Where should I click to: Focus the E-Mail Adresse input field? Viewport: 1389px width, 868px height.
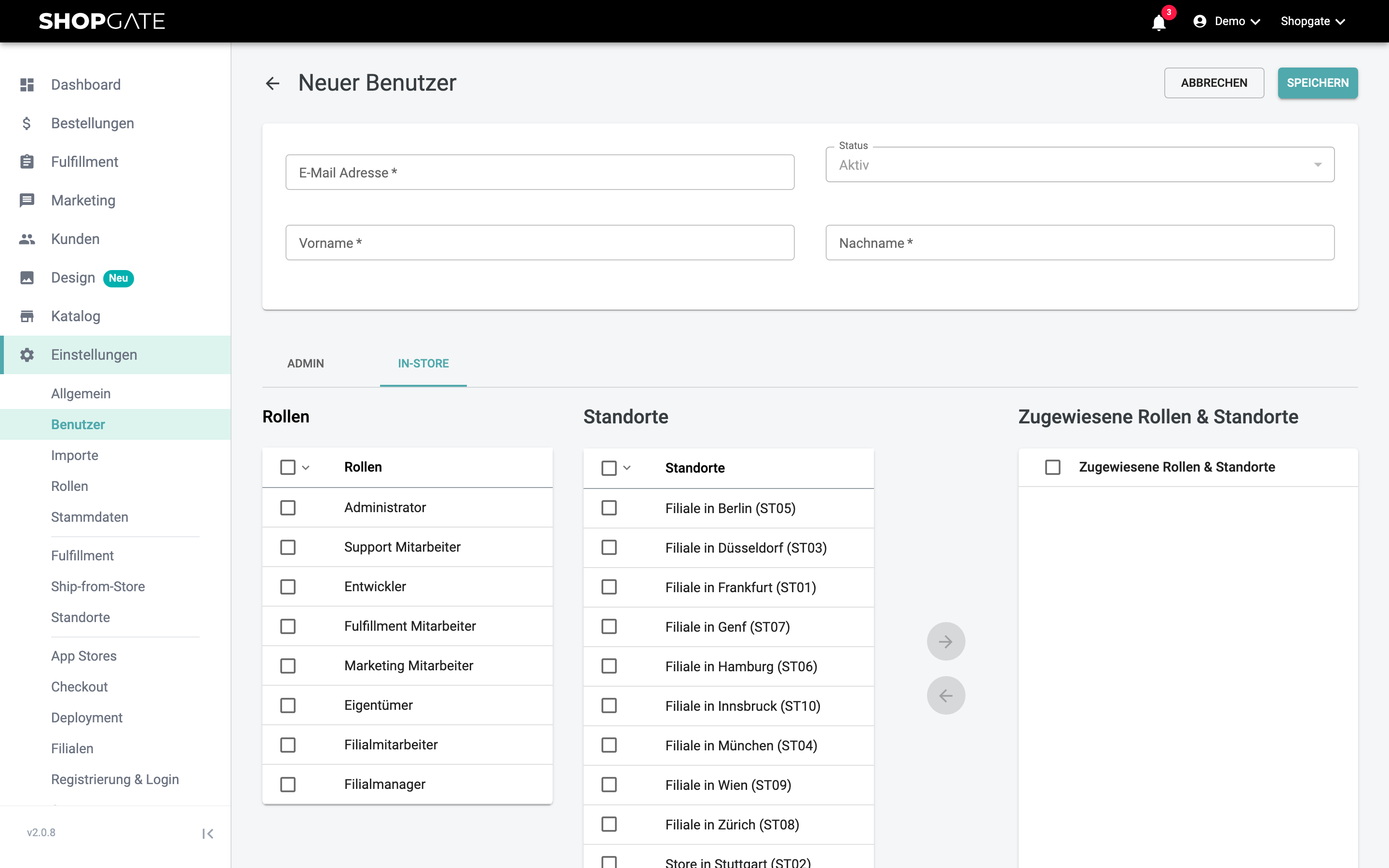540,172
